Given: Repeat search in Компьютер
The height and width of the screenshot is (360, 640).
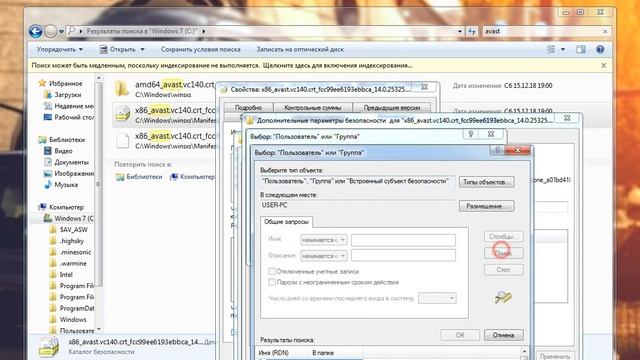Looking at the screenshot, I should [192, 177].
